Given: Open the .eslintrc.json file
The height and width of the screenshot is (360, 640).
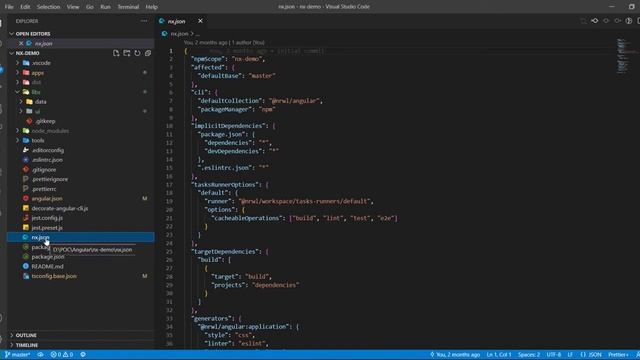Looking at the screenshot, I should pos(47,160).
